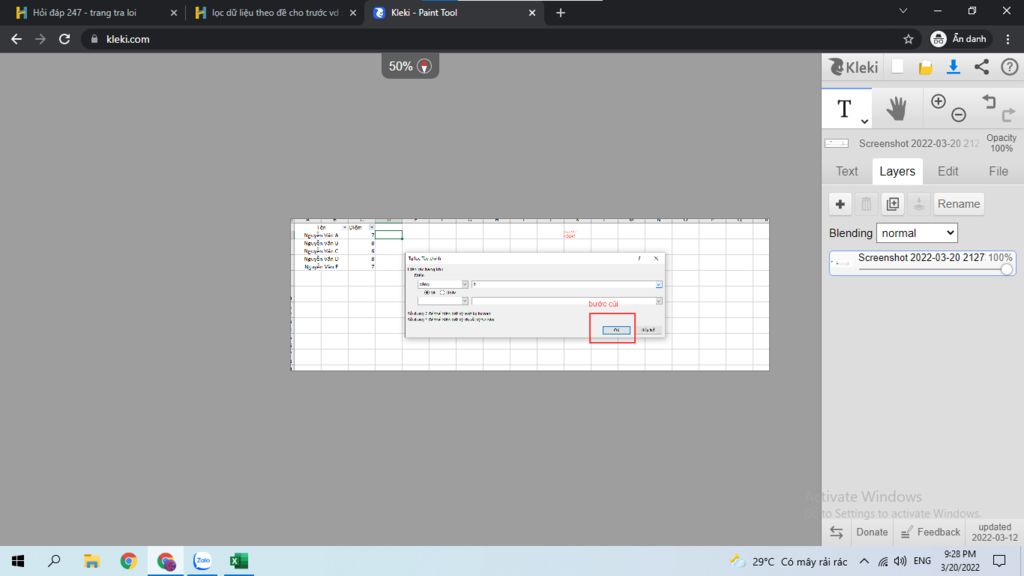
Task: Adjust the layer opacity slider
Action: point(1006,269)
